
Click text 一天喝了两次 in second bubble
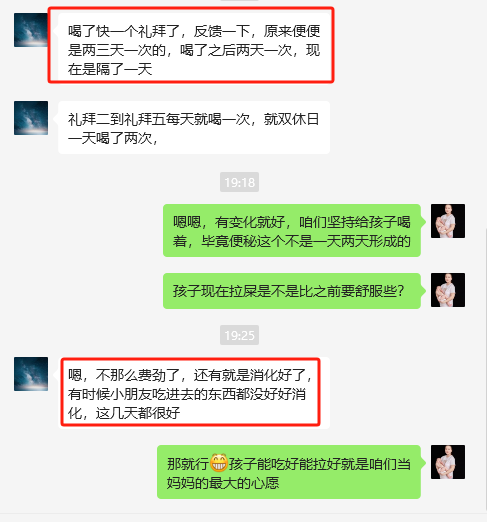pyautogui.click(x=110, y=138)
